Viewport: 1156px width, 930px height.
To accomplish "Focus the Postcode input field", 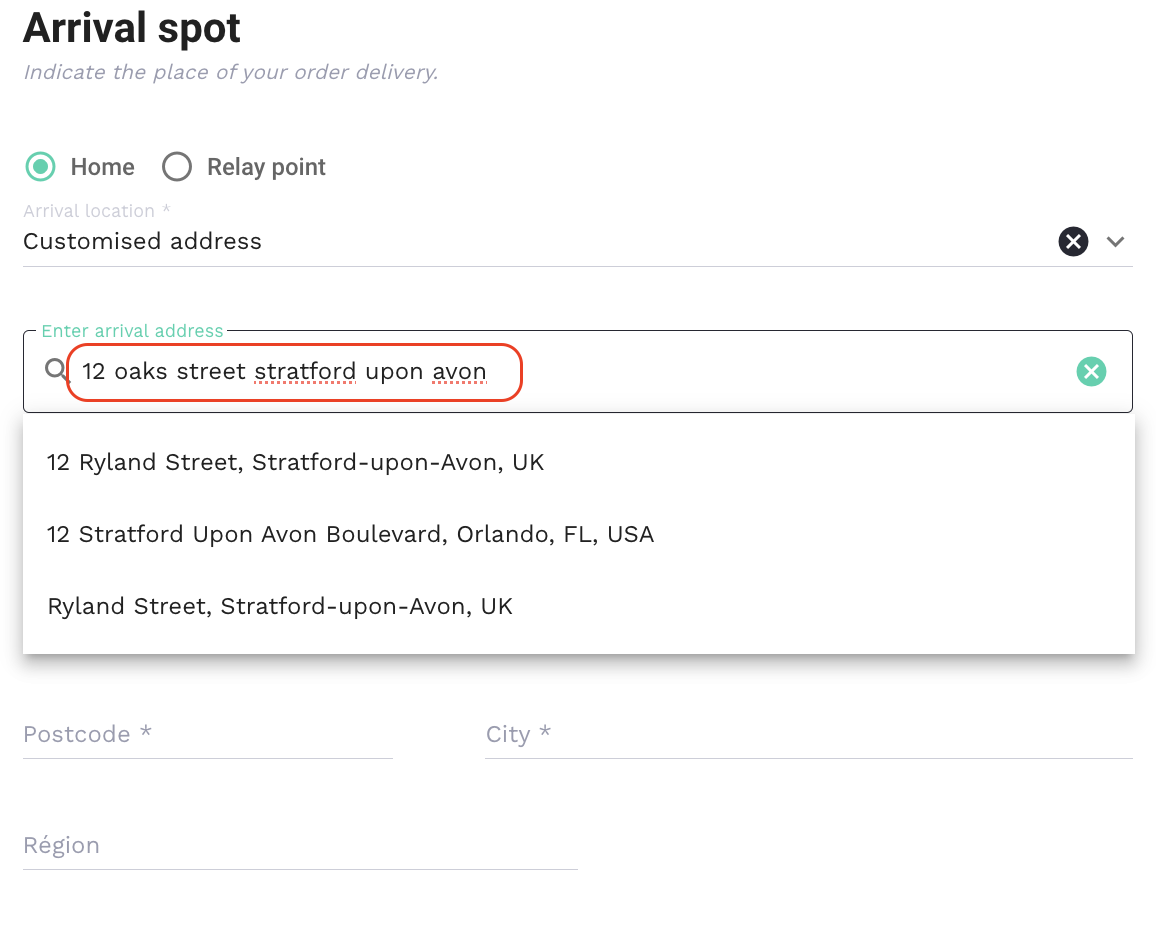I will [207, 735].
